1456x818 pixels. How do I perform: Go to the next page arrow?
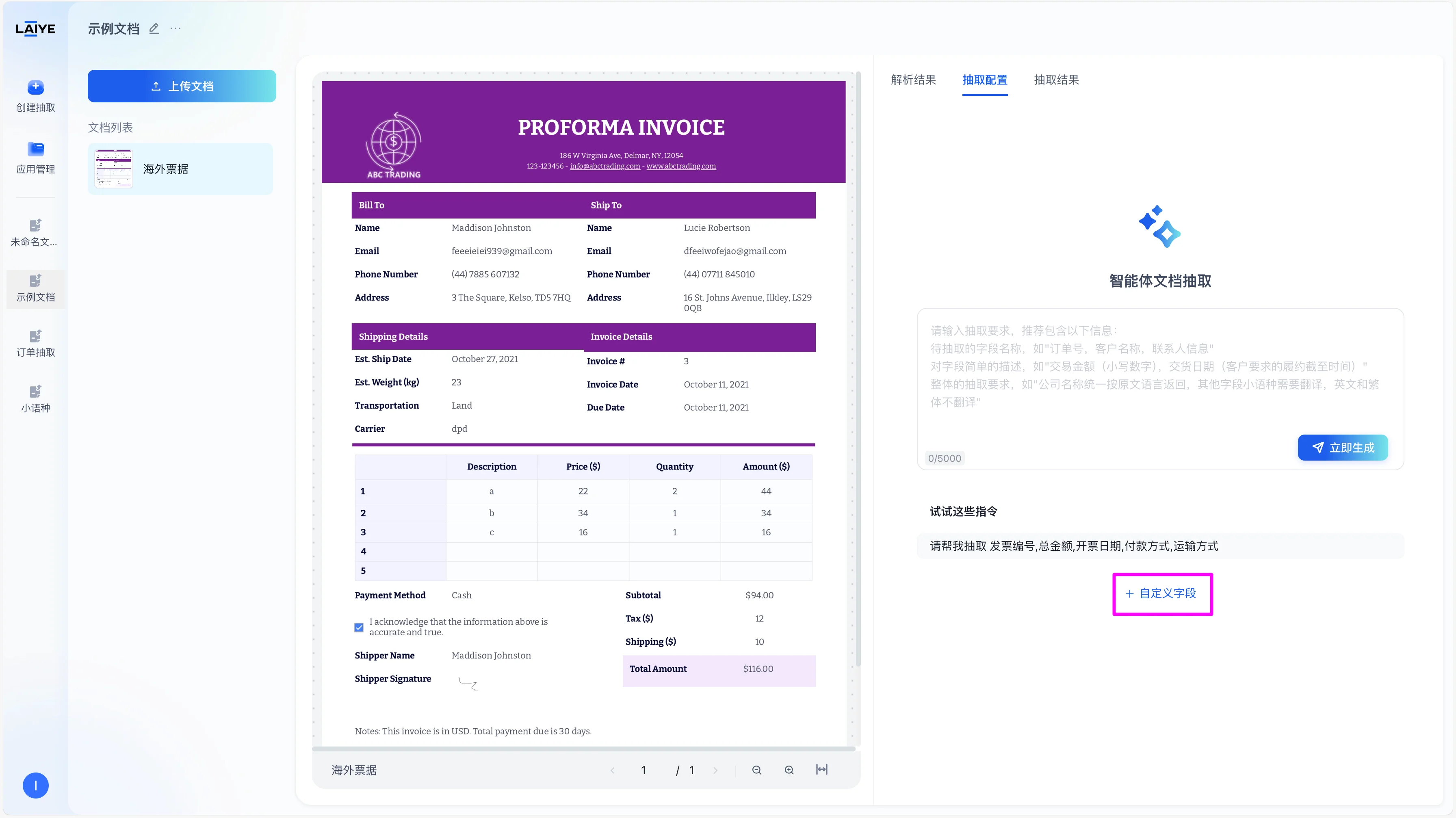click(715, 770)
